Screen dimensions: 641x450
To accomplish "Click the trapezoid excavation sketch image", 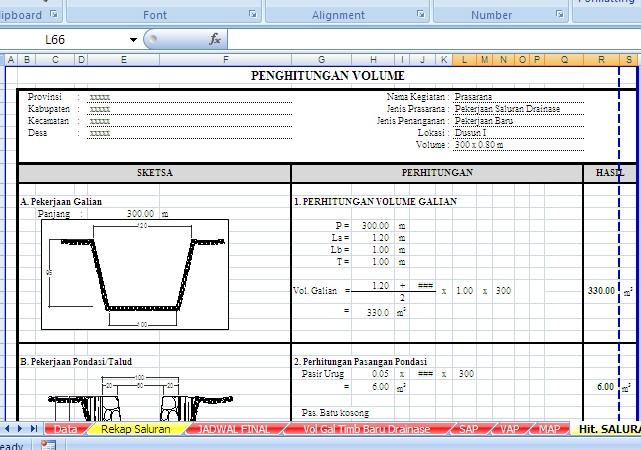I will point(135,274).
